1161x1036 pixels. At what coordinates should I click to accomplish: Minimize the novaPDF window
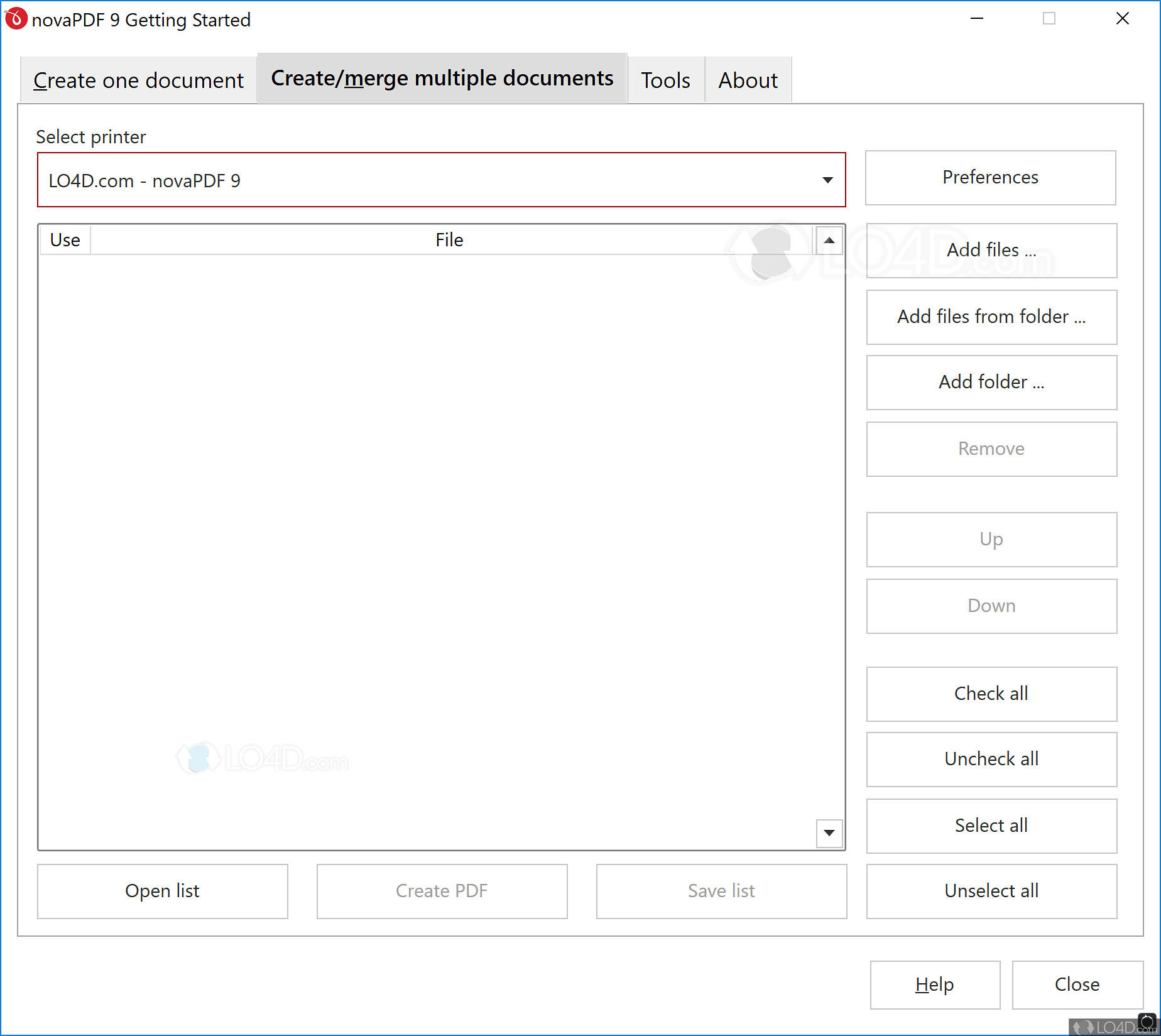977,19
